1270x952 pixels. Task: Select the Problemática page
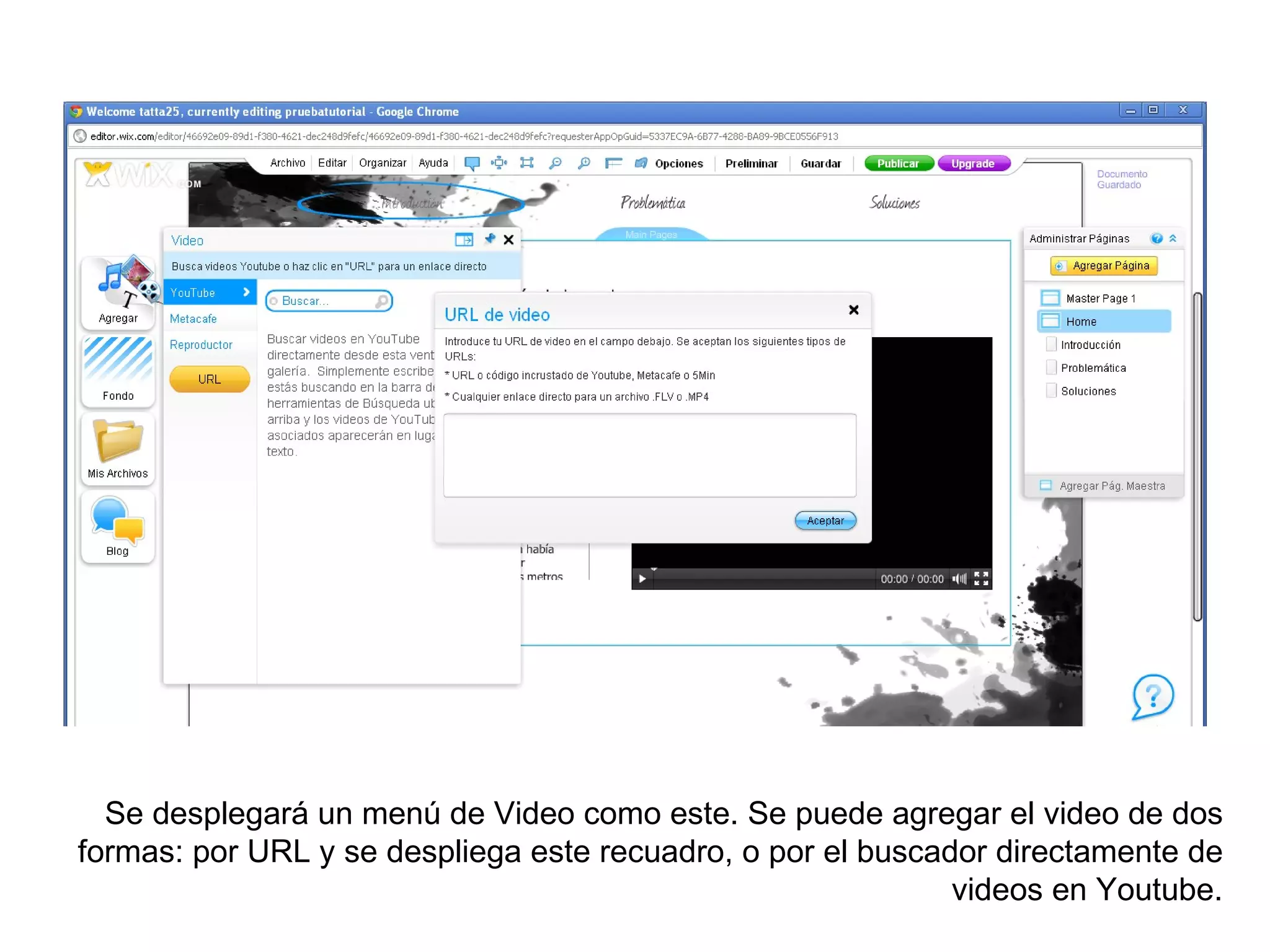(x=1093, y=368)
